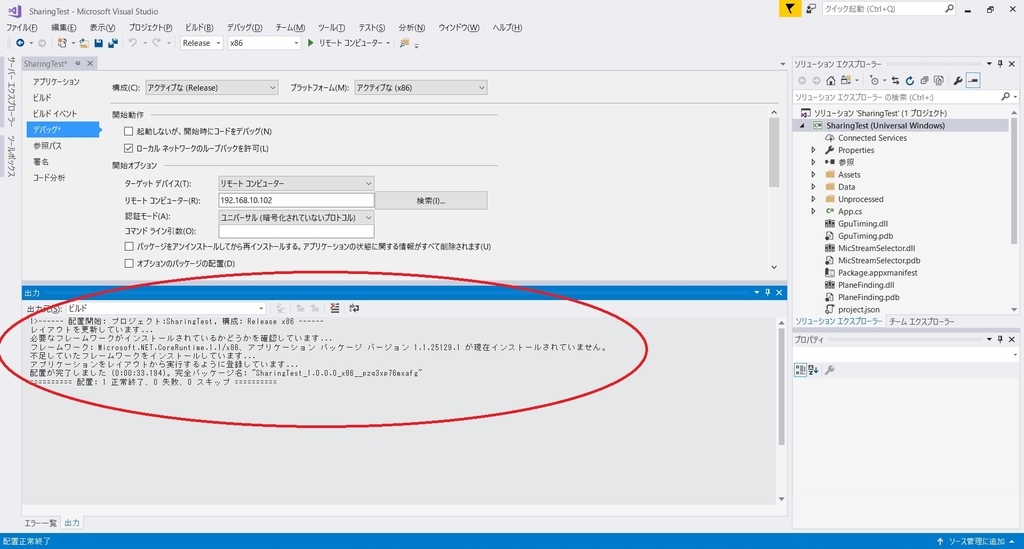Click Clear All icon in Output panel
This screenshot has width=1024, height=549.
tap(335, 308)
